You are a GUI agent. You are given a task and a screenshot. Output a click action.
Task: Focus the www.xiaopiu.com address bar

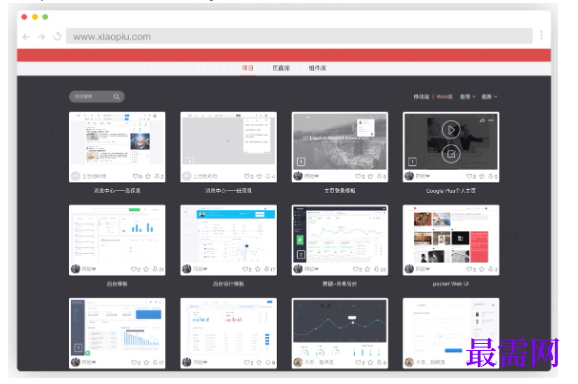pyautogui.click(x=299, y=36)
